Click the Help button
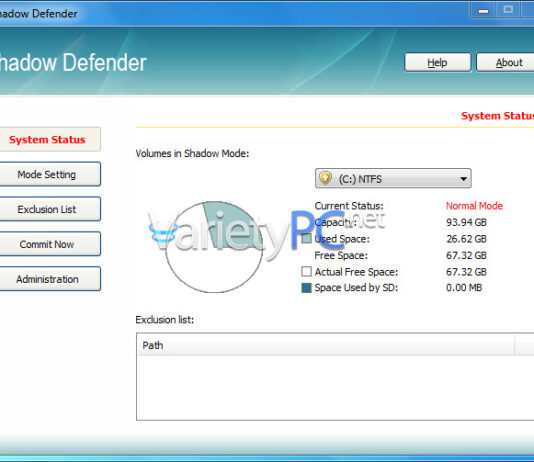This screenshot has width=534, height=462. 438,62
